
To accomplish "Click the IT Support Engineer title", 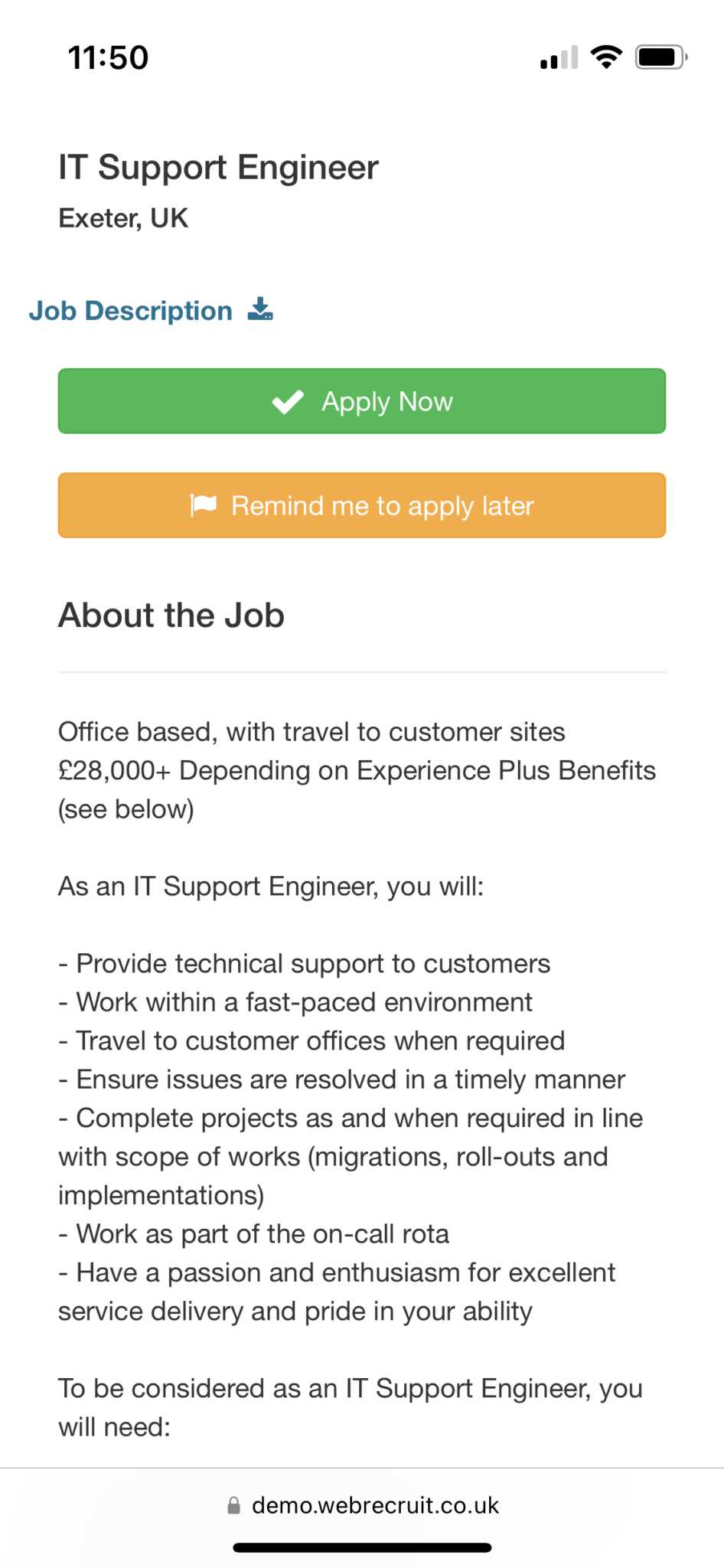I will [x=218, y=168].
